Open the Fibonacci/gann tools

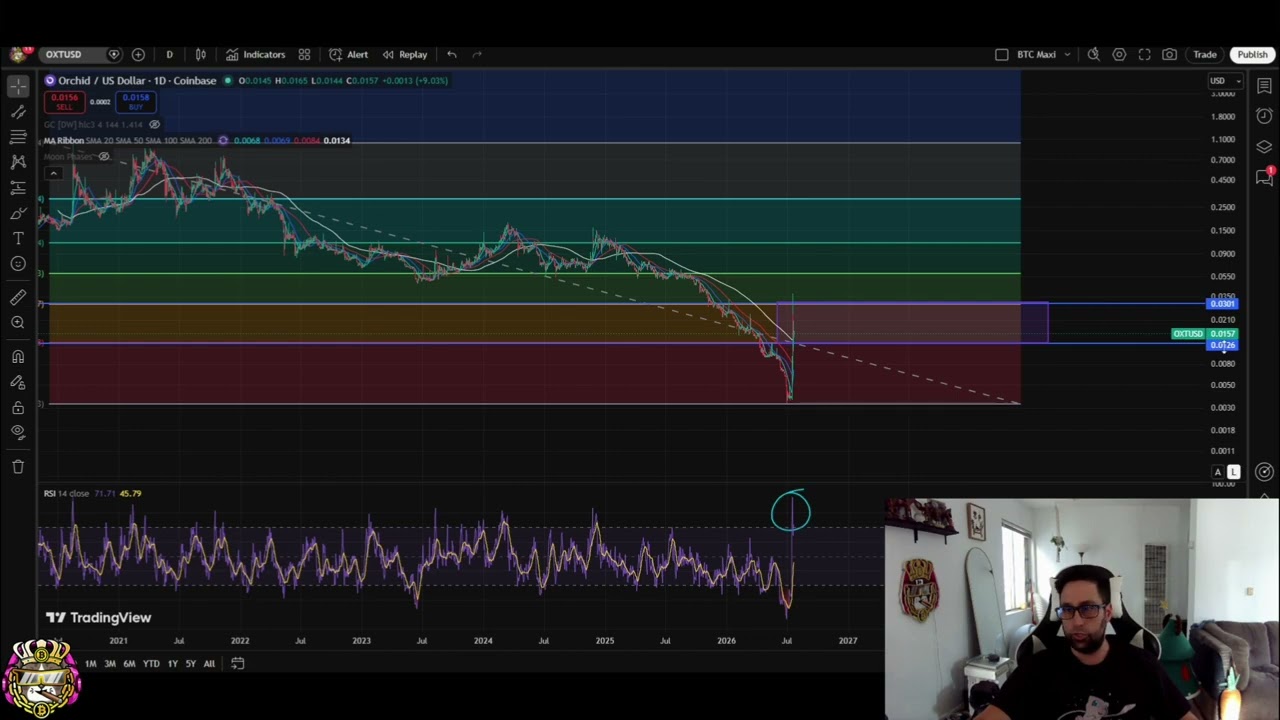click(18, 136)
